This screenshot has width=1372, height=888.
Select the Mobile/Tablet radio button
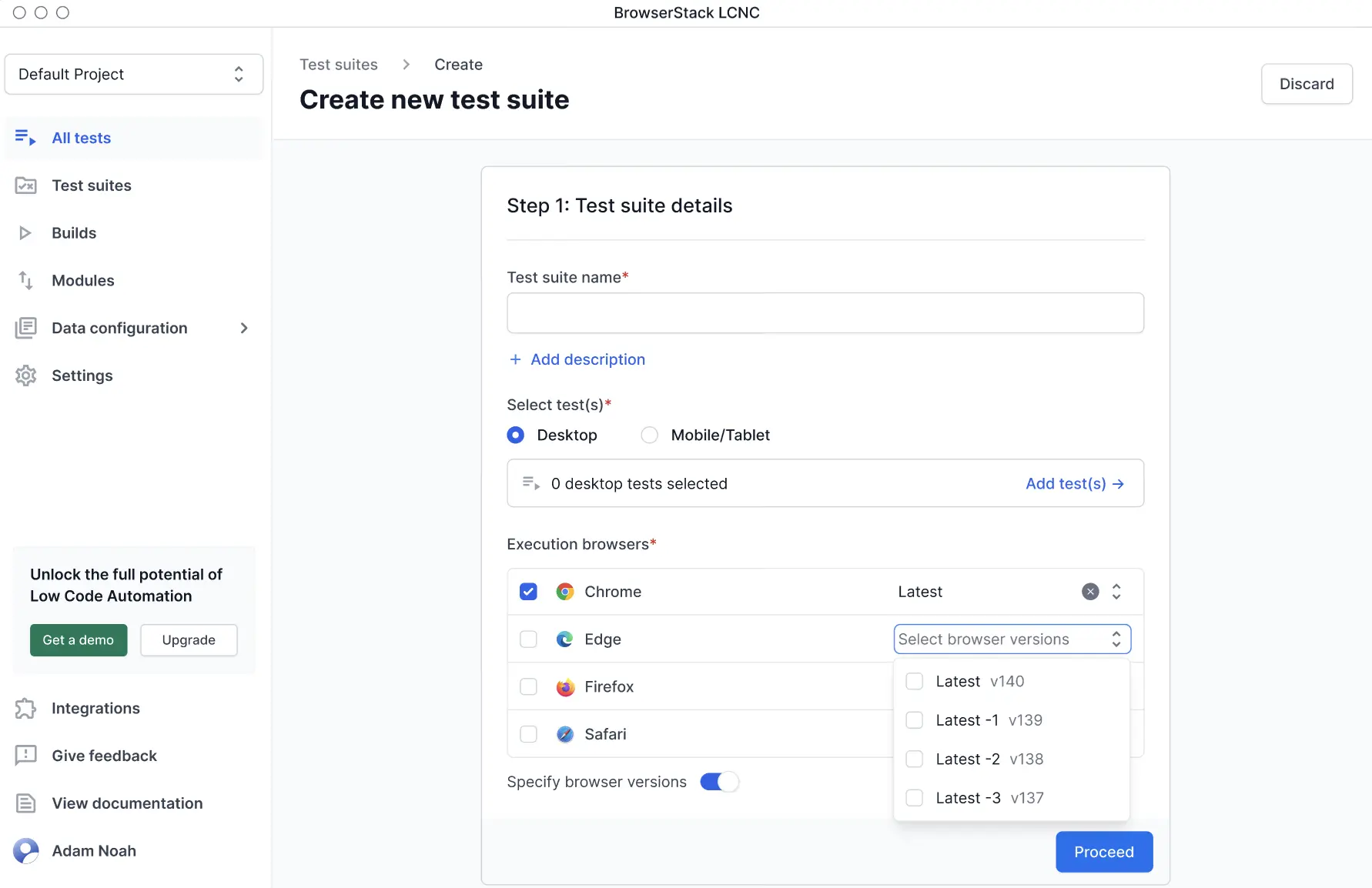pyautogui.click(x=650, y=435)
